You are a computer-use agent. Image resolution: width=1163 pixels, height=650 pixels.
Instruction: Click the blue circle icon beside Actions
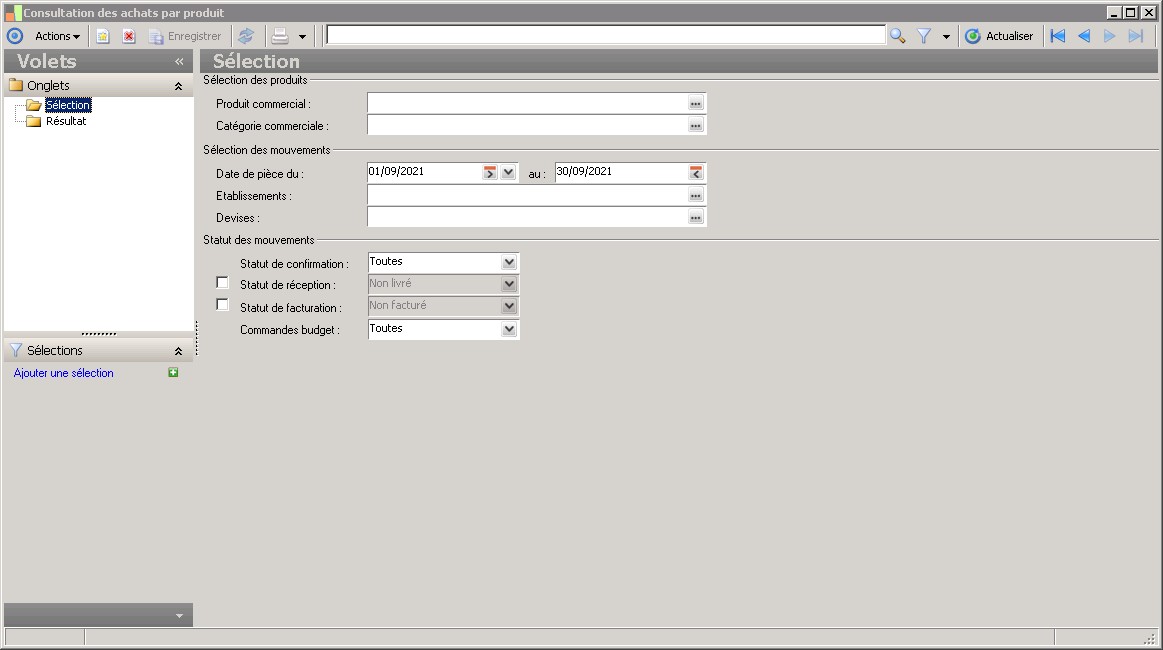15,36
